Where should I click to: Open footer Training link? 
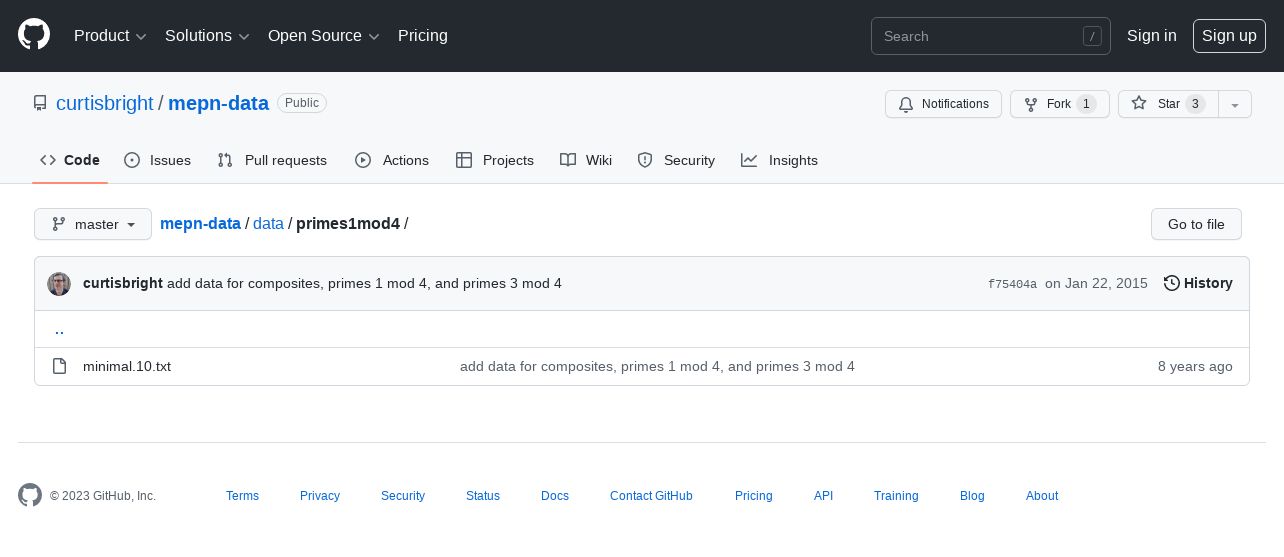point(896,496)
